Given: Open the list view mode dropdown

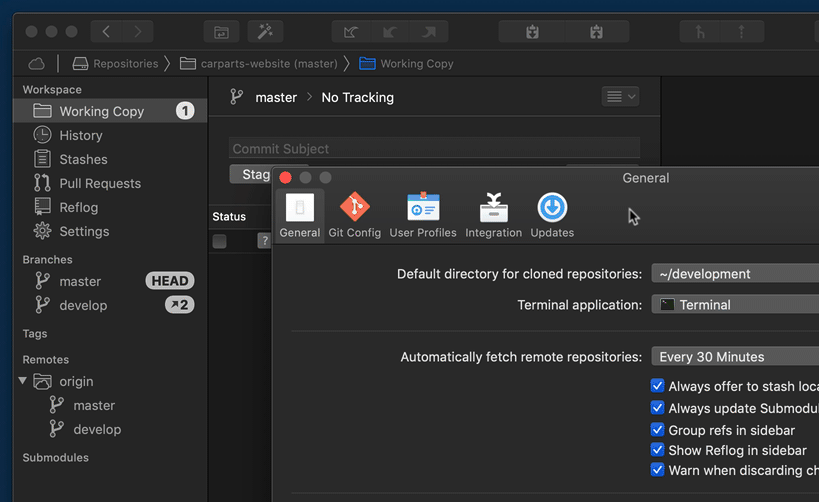Looking at the screenshot, I should [x=620, y=97].
